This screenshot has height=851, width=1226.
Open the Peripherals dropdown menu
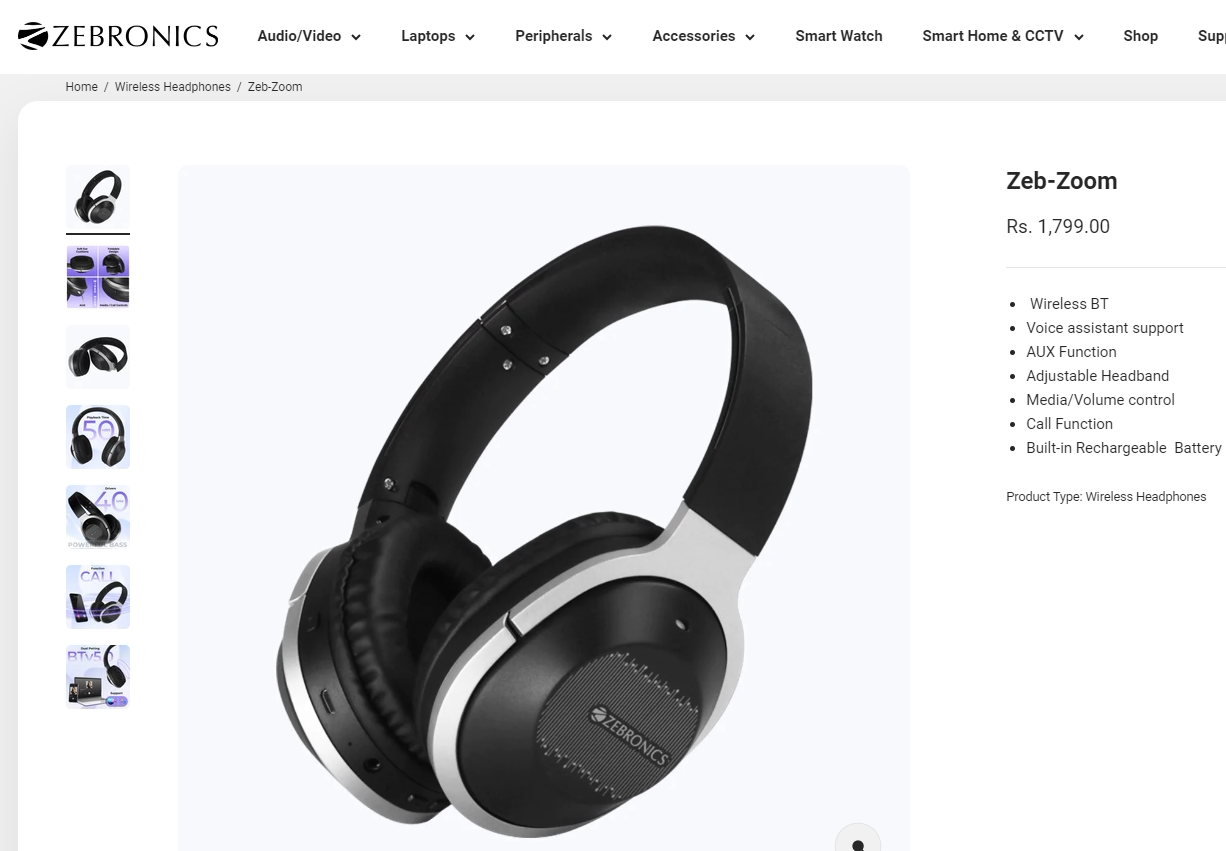click(563, 36)
